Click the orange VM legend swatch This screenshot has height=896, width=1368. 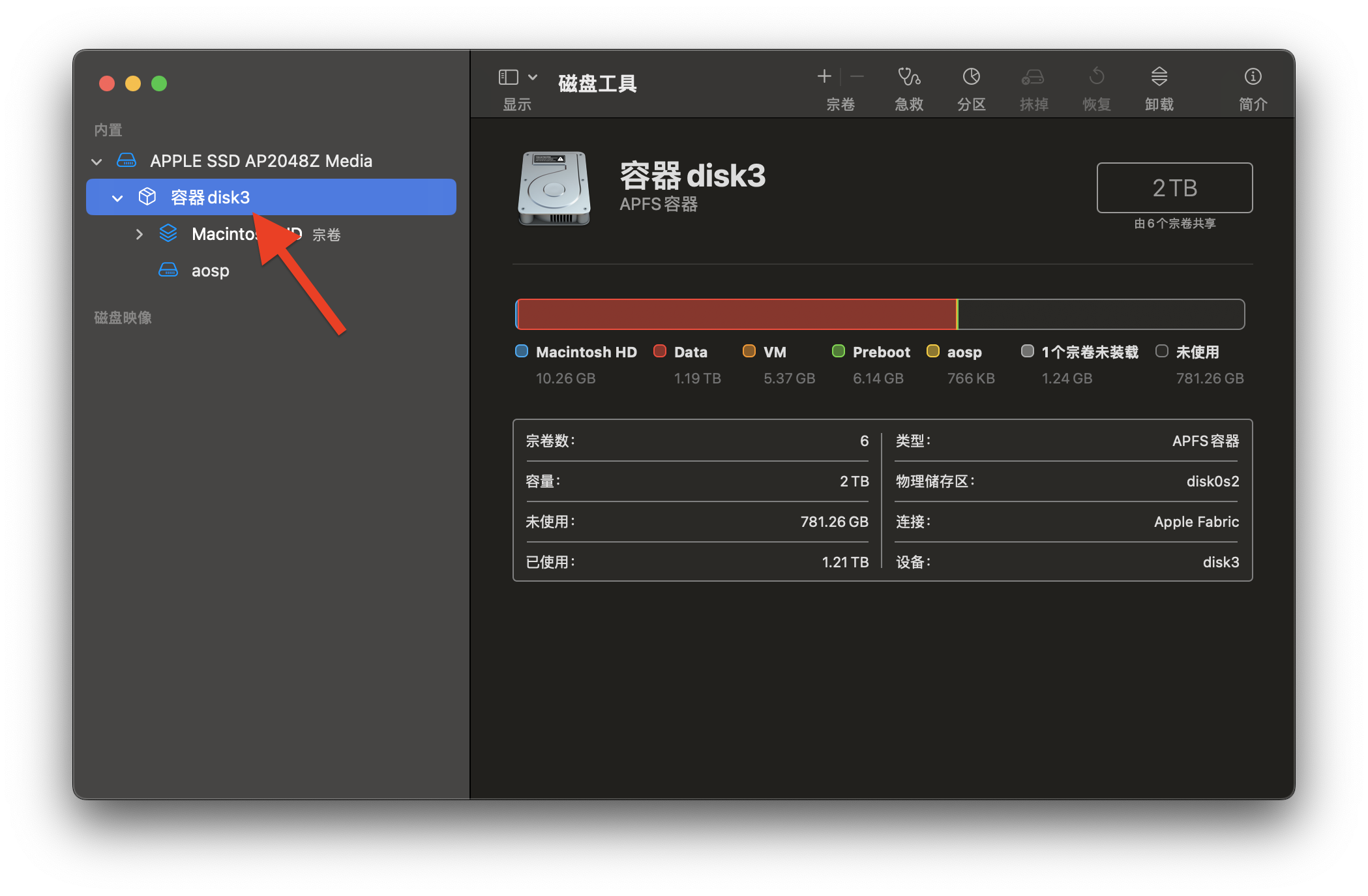[749, 351]
